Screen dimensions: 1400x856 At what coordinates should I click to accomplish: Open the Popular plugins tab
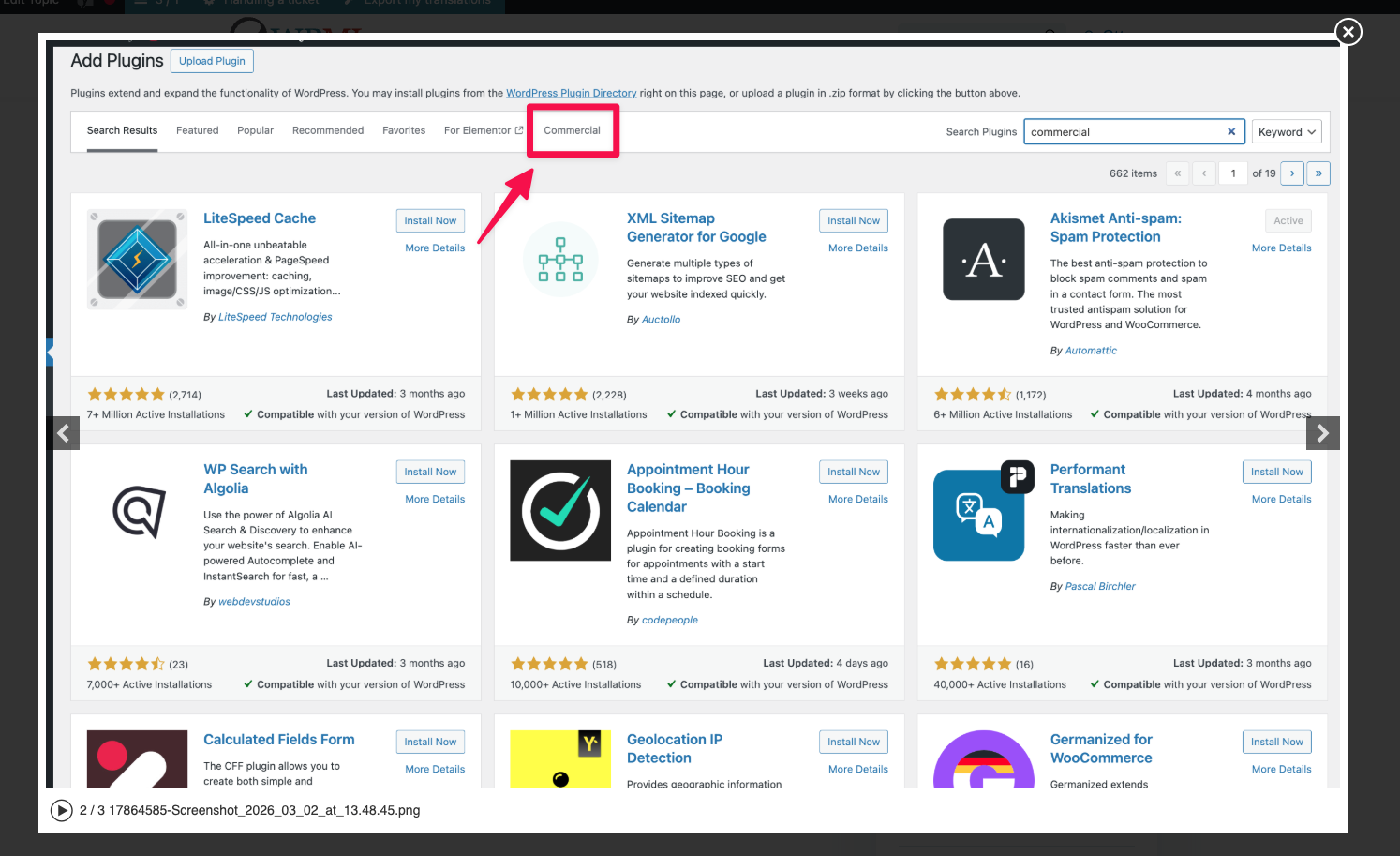coord(255,130)
